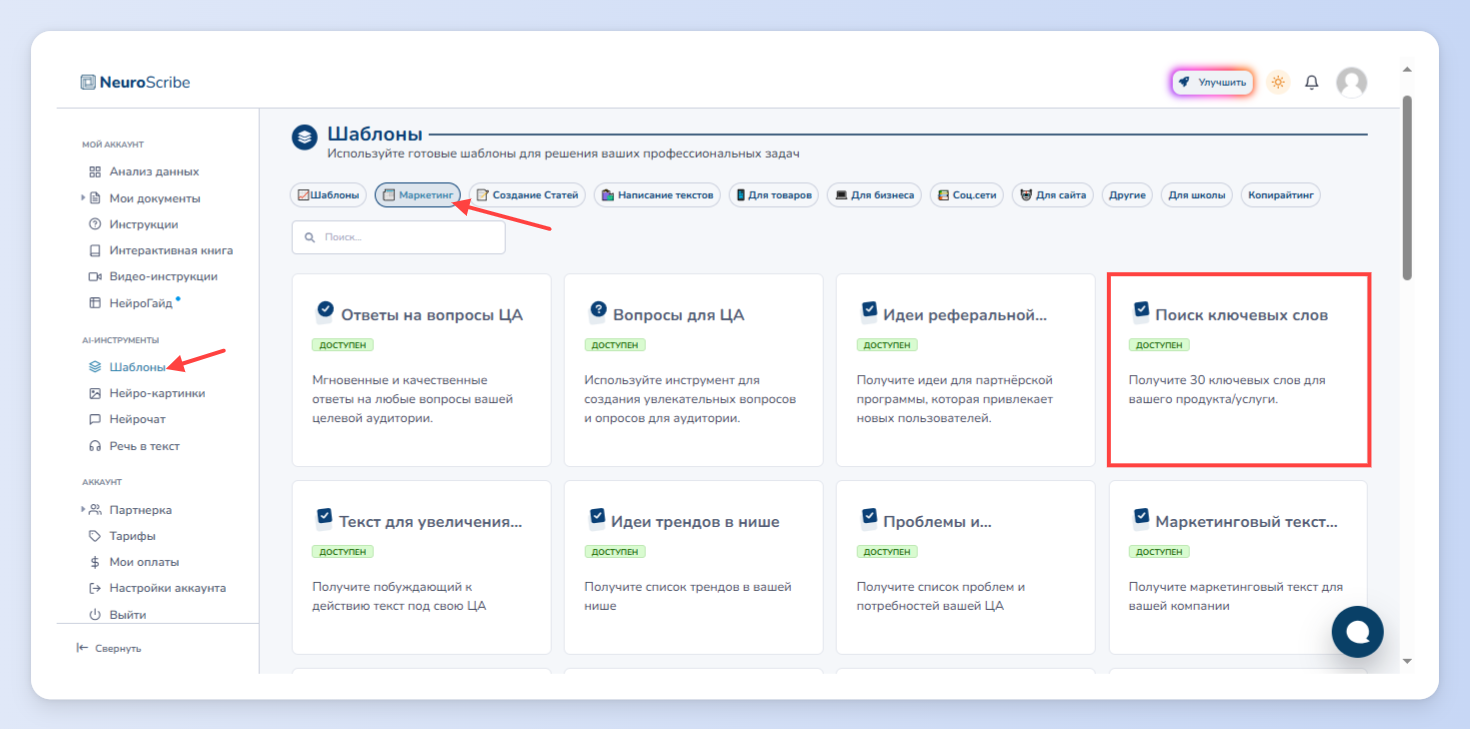Click the НейроГайд table icon
1470x729 pixels.
click(95, 303)
